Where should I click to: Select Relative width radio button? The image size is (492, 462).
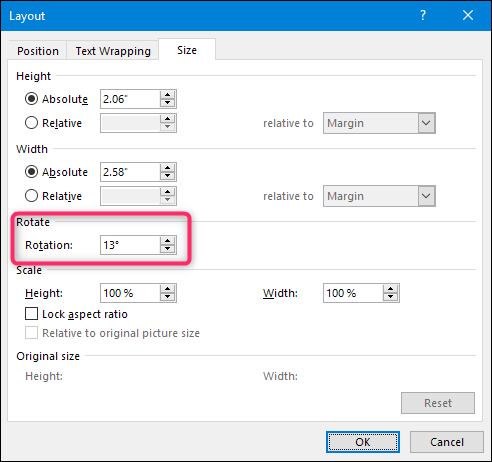(31, 196)
